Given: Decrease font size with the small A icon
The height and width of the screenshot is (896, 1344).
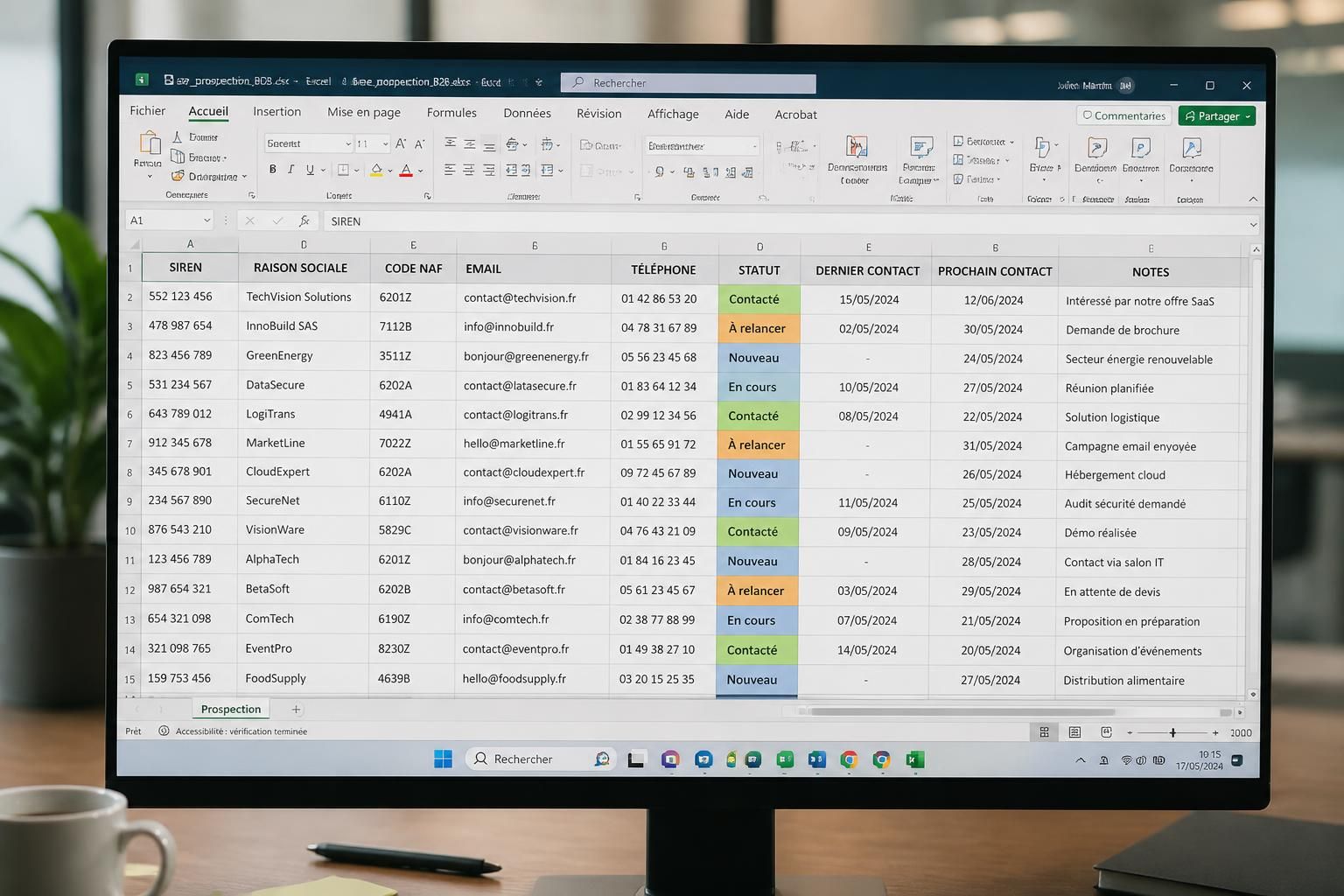Looking at the screenshot, I should pyautogui.click(x=419, y=143).
